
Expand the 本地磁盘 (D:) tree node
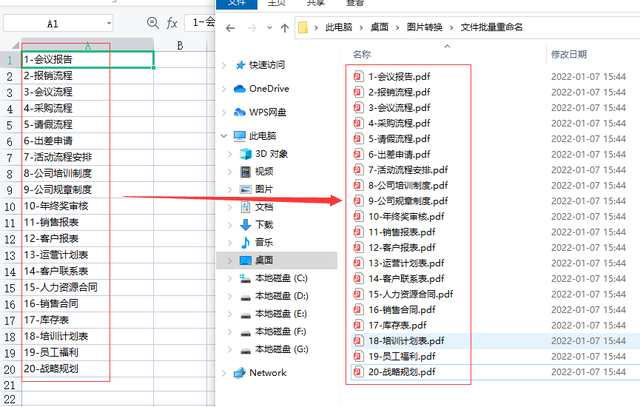[x=231, y=296]
